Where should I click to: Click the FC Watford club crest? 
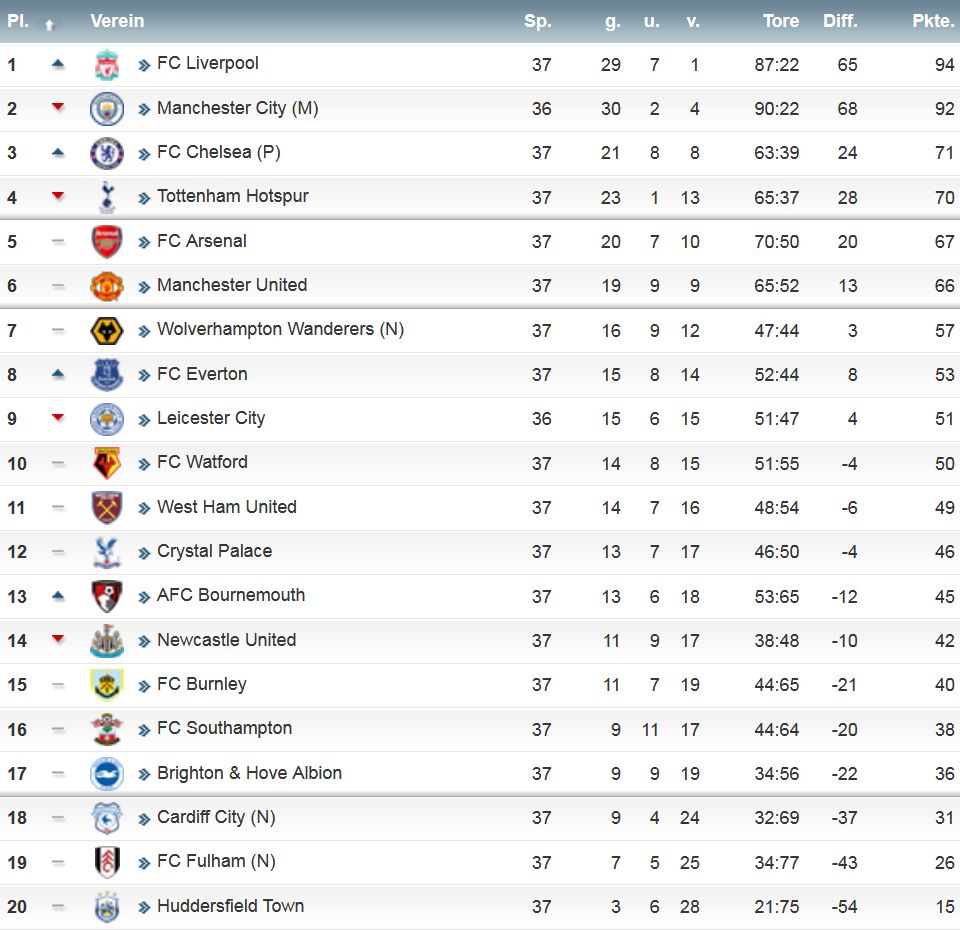coord(107,463)
